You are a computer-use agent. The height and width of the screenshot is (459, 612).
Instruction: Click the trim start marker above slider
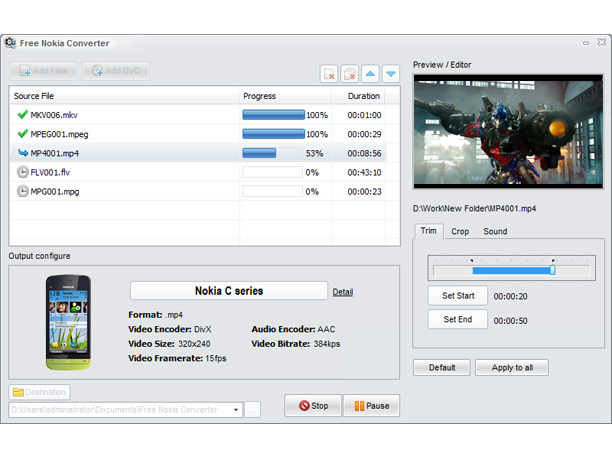(x=472, y=260)
